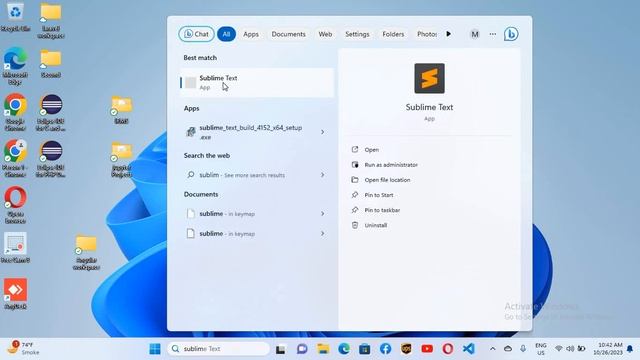Open the volume speaker tray icon
This screenshot has height=360, width=640.
(570, 349)
